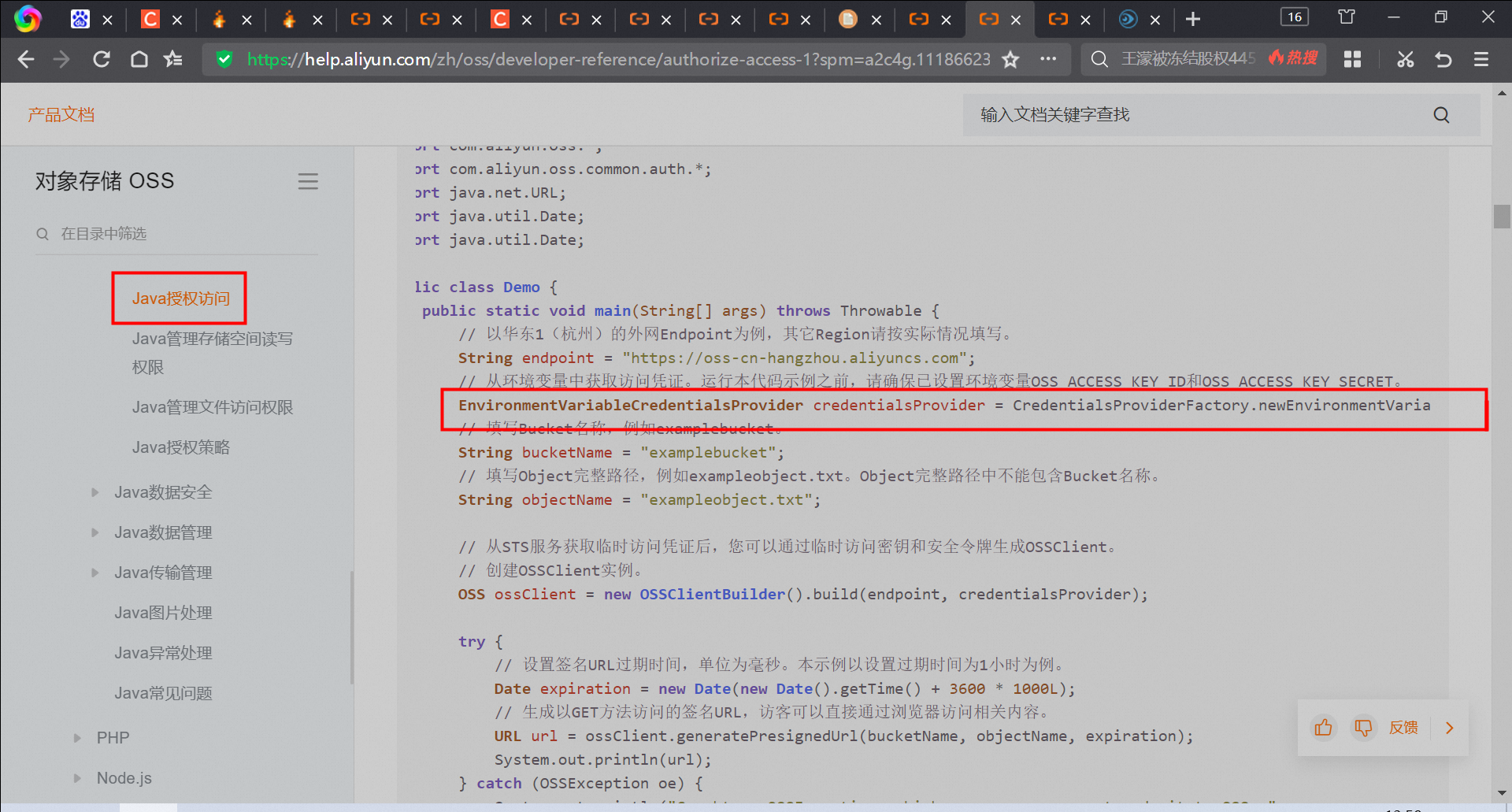Close the active Aliyun documentation tab

(x=1016, y=20)
